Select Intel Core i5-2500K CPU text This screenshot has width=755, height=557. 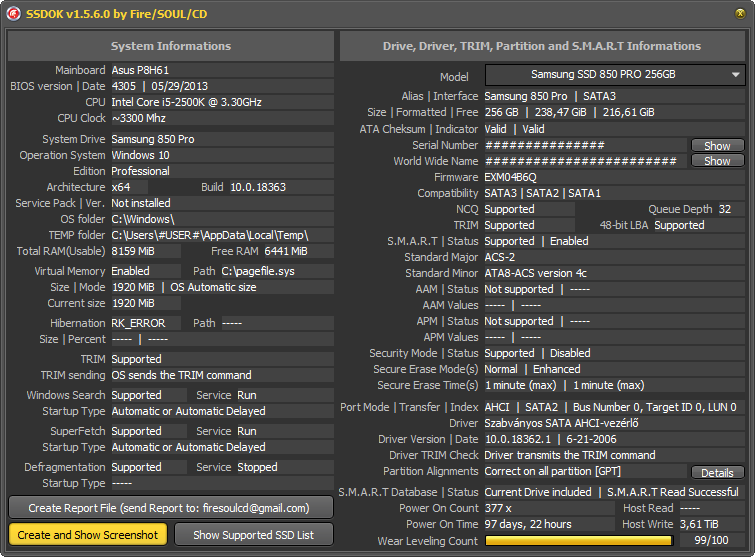[186, 102]
